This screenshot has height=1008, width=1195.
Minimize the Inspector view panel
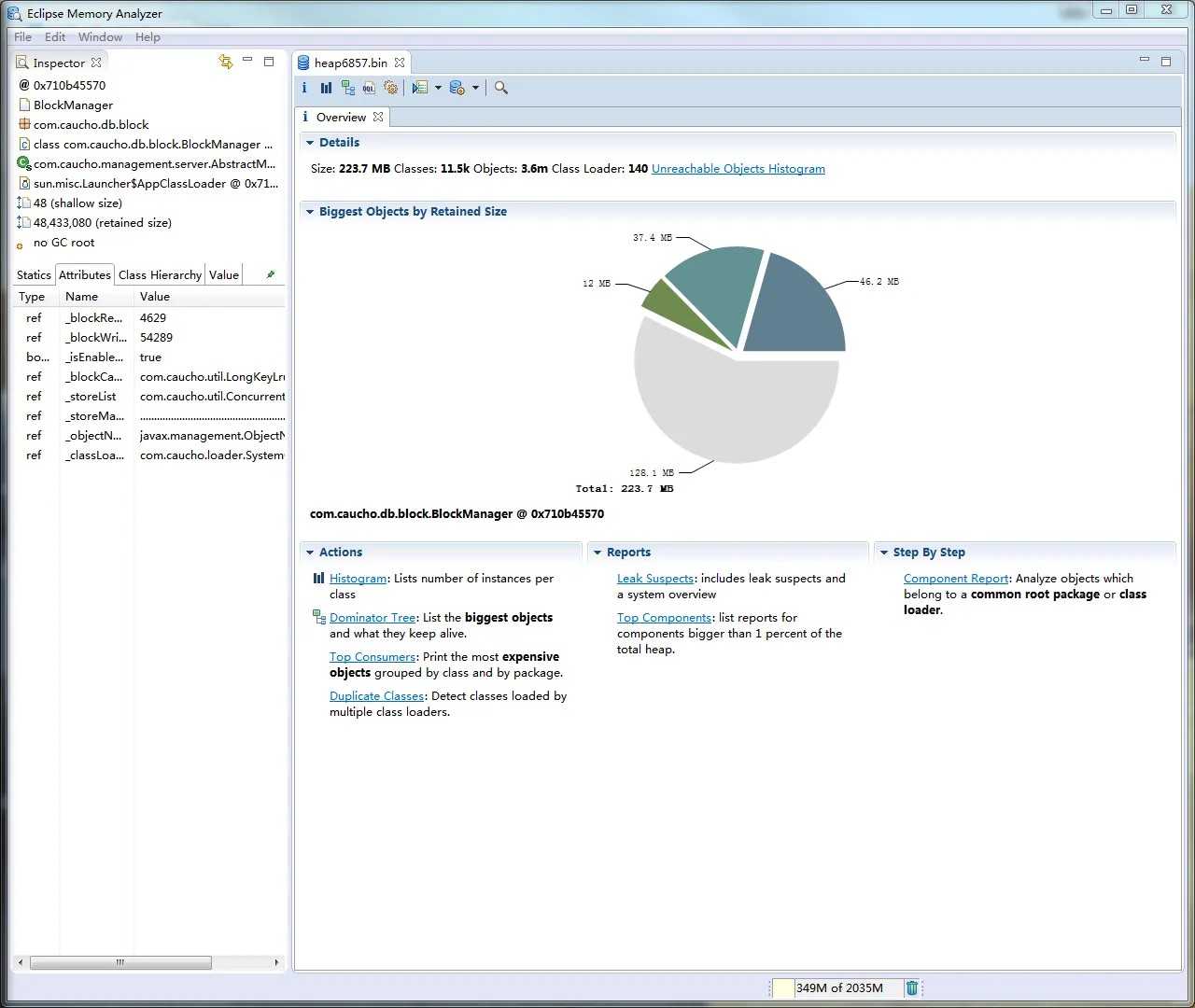click(x=247, y=61)
